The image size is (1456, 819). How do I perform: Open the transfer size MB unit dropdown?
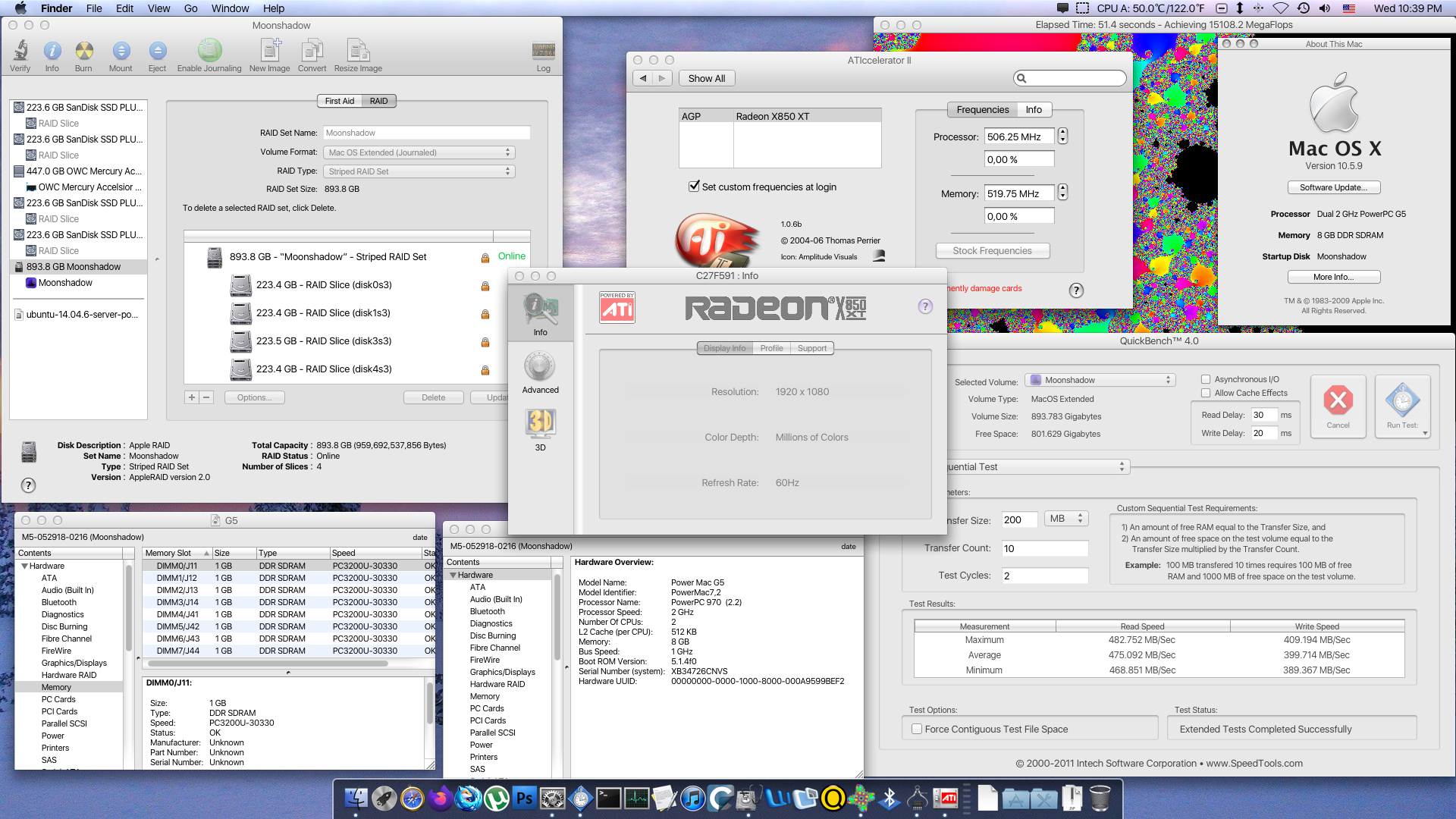pos(1066,519)
